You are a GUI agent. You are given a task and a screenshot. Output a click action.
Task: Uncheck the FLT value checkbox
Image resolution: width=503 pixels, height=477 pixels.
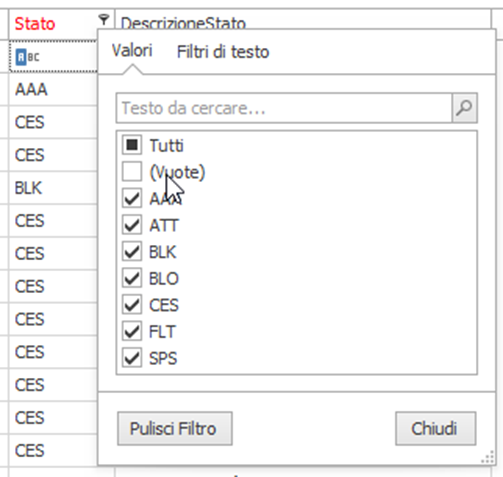pyautogui.click(x=132, y=331)
